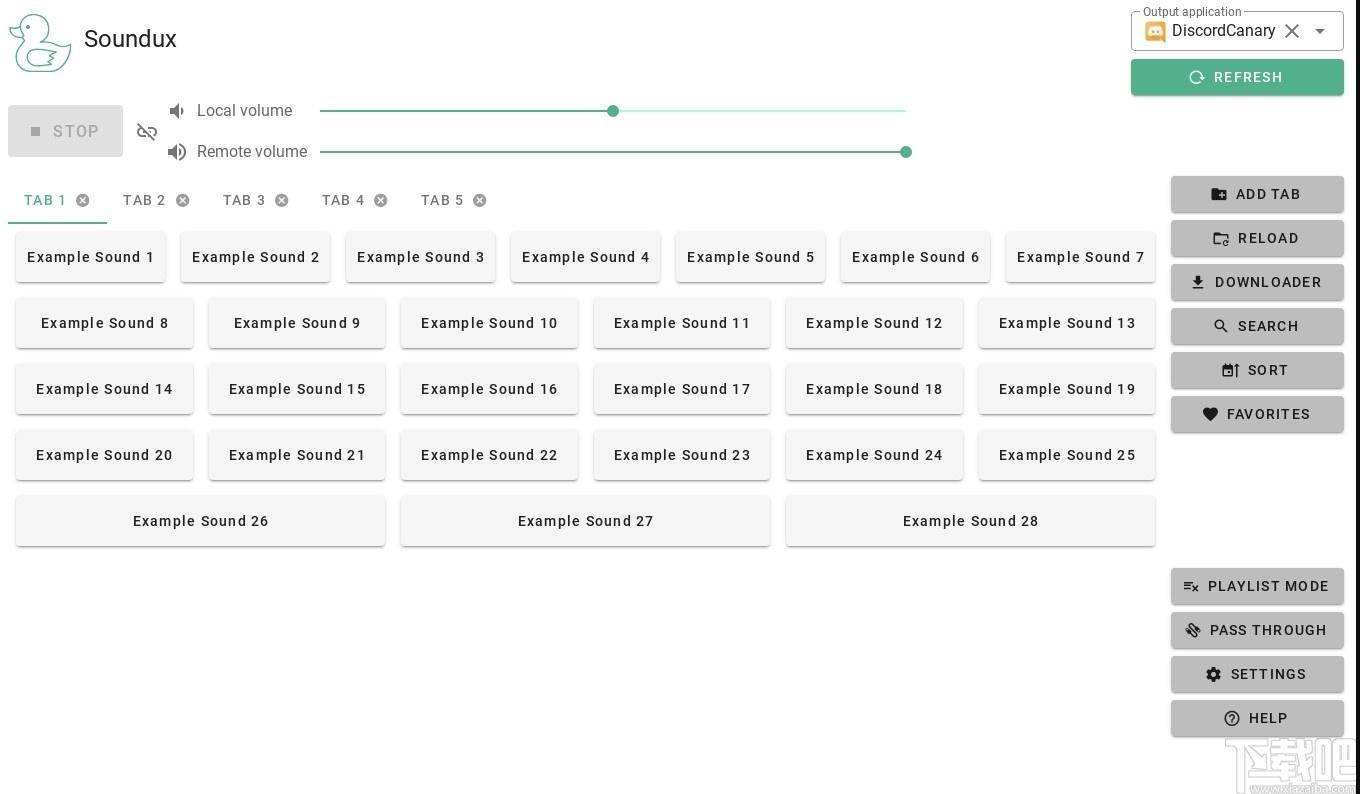Show Favorites sounds
The width and height of the screenshot is (1360, 794).
(x=1257, y=414)
